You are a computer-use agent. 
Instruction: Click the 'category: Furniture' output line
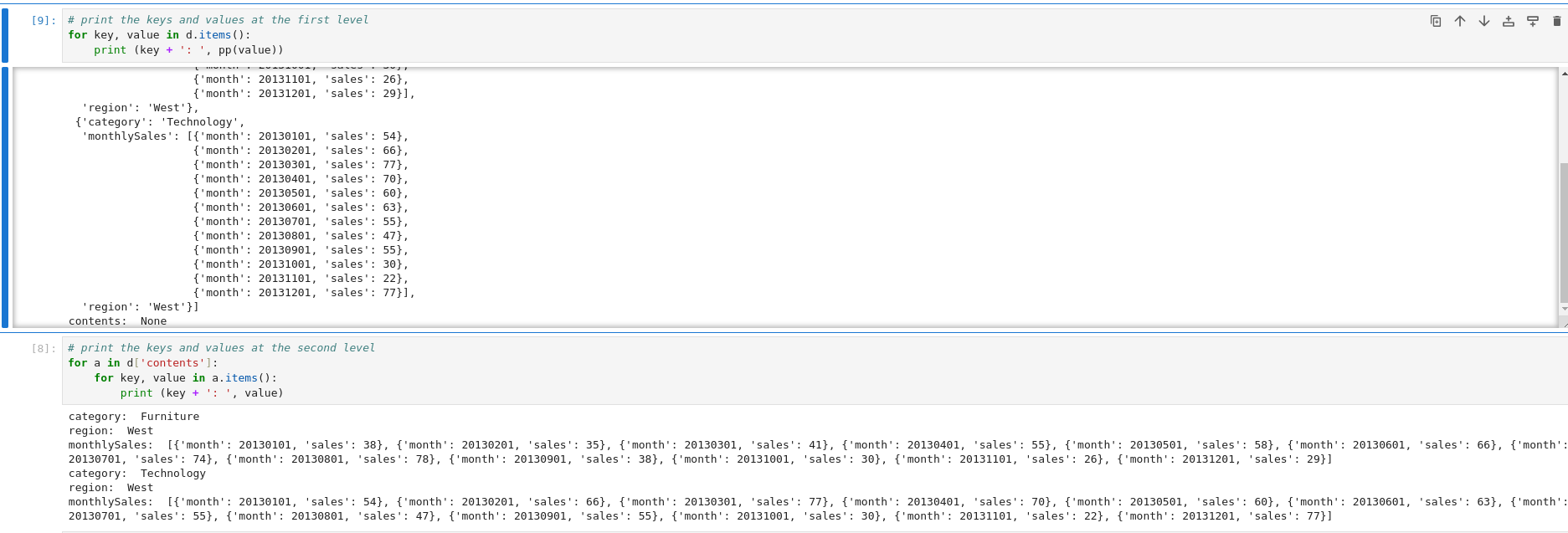[x=134, y=417]
